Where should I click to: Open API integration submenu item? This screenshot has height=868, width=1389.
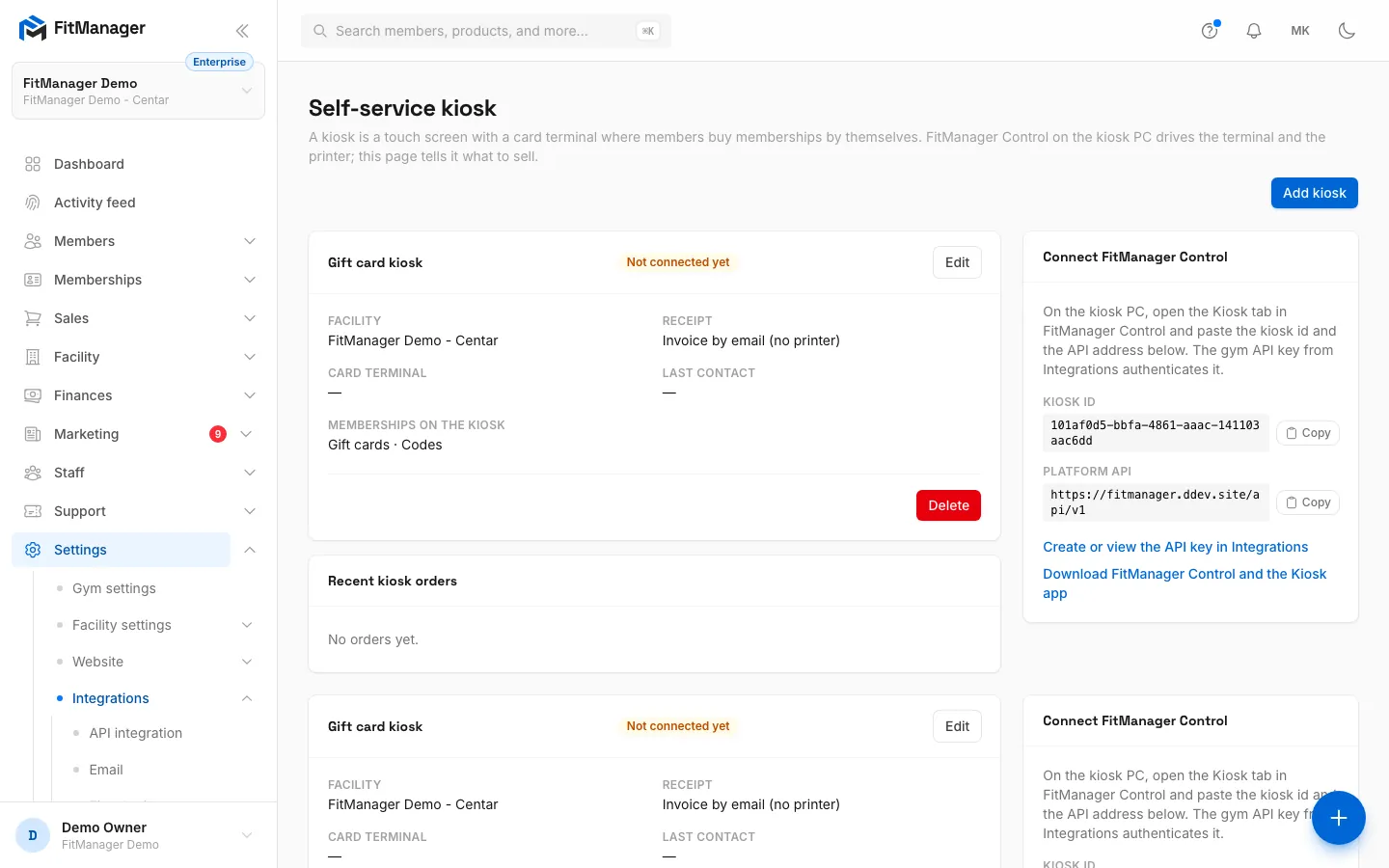pyautogui.click(x=135, y=733)
